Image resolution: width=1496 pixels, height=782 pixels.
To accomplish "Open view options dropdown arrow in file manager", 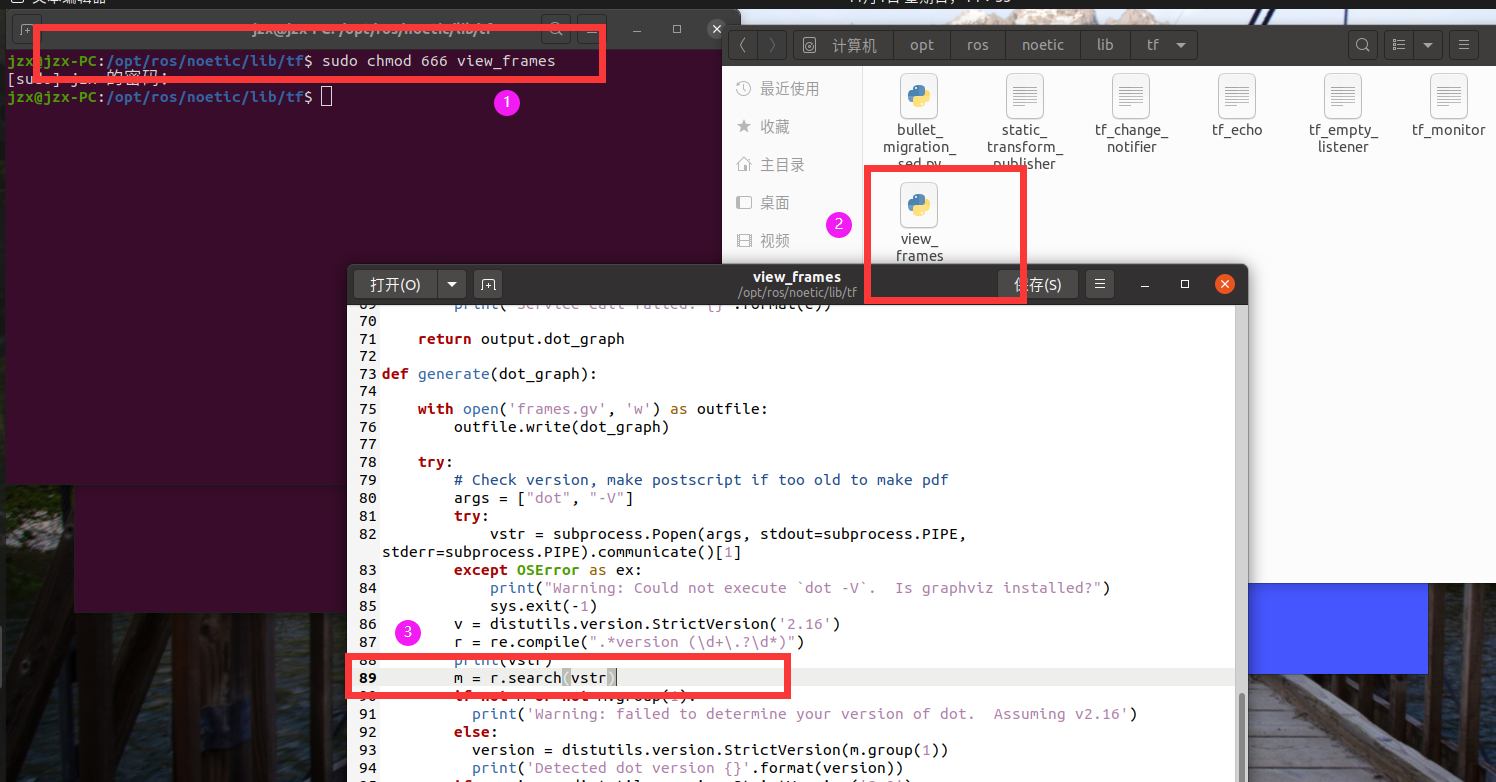I will [x=1427, y=45].
